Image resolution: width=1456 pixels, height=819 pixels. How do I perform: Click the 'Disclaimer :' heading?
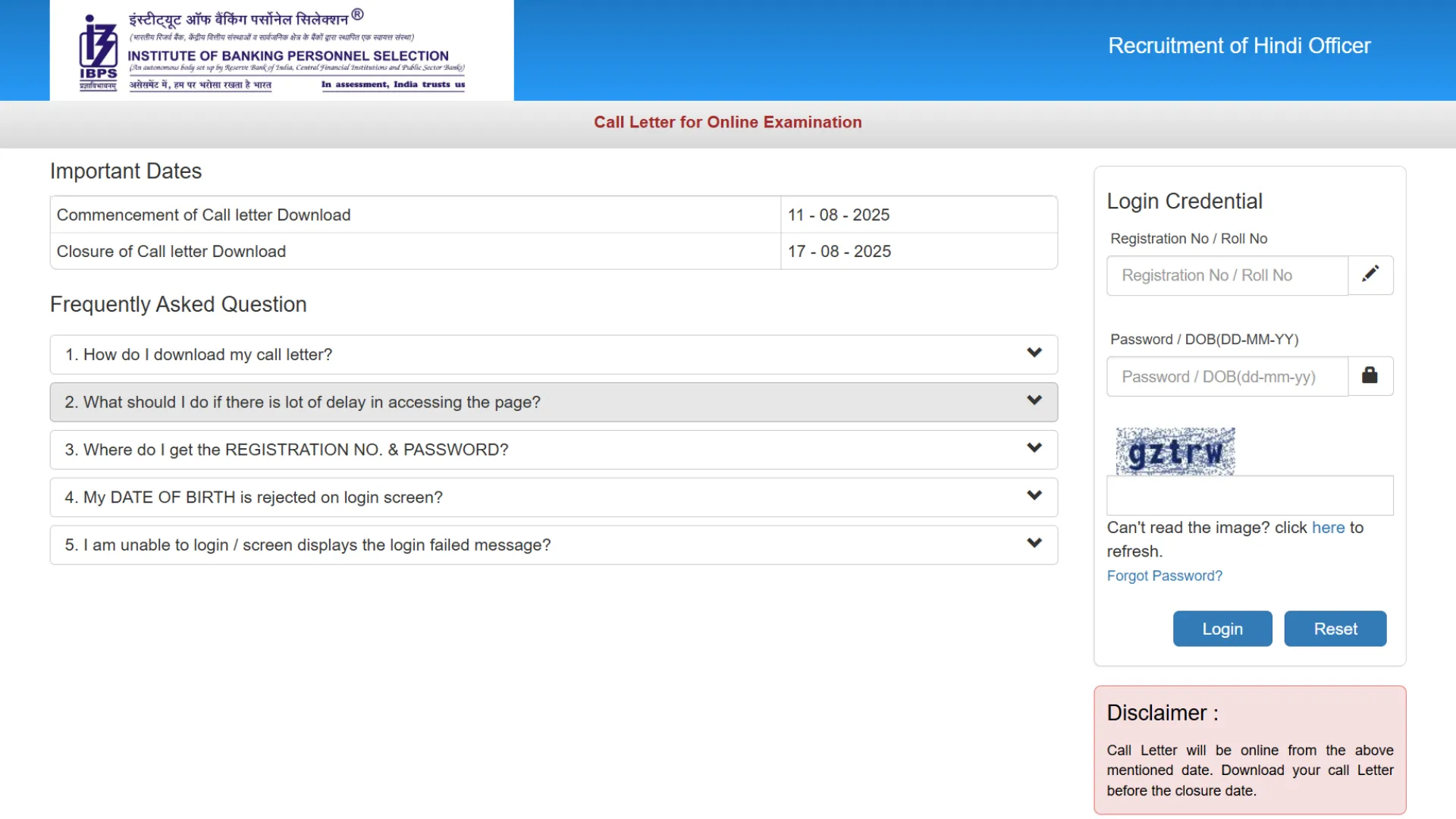(x=1163, y=713)
